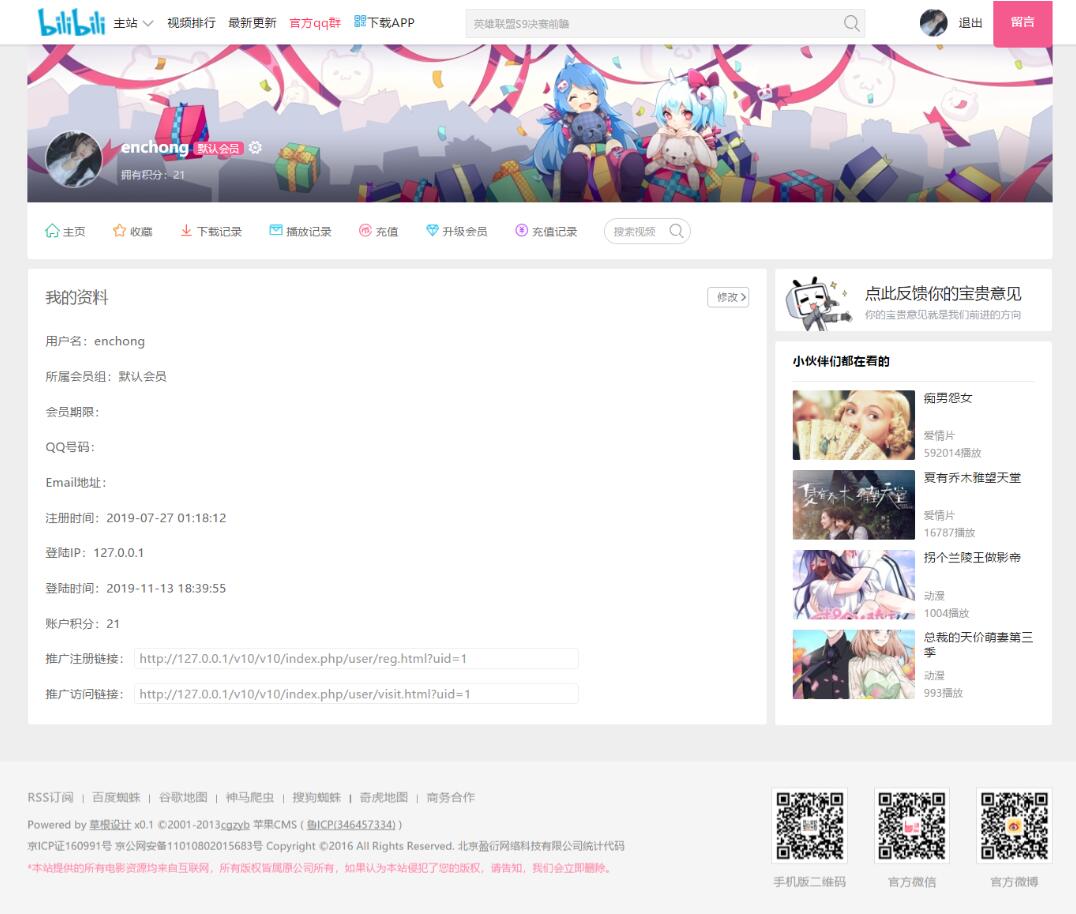Click the 搜狗蜘蛛 footer link
The width and height of the screenshot is (1076, 914).
(x=316, y=797)
